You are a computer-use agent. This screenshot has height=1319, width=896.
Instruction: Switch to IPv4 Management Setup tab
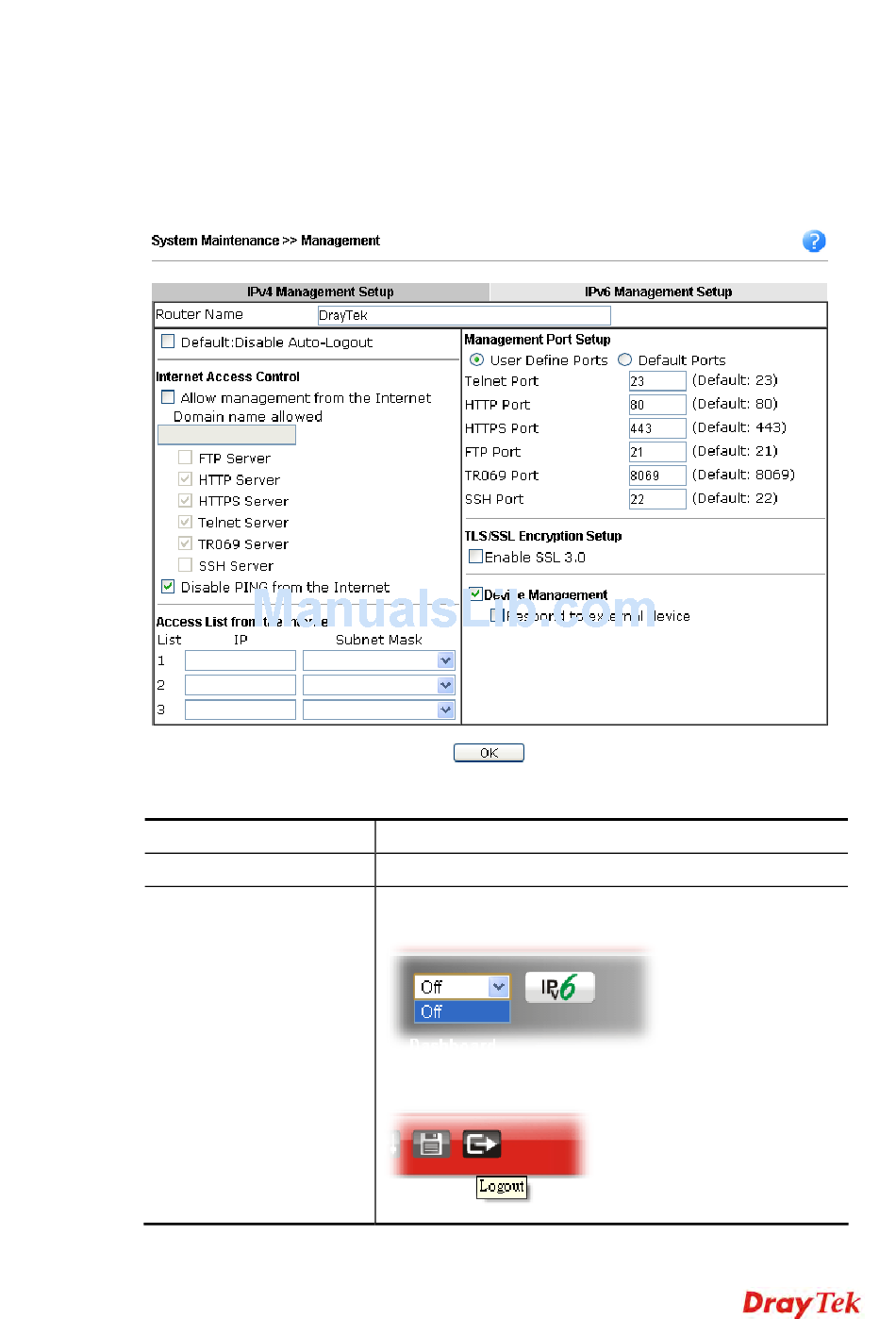pos(321,292)
